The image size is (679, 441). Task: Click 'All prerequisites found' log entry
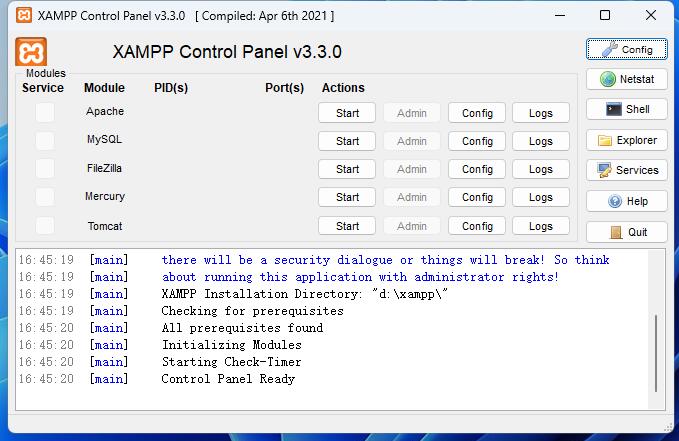pyautogui.click(x=242, y=328)
